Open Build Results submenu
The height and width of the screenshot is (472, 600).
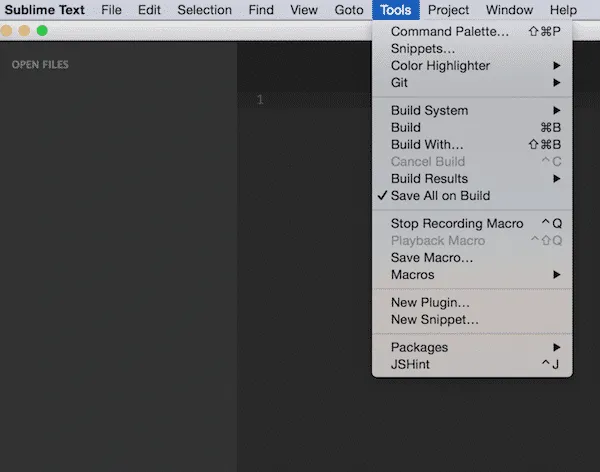430,178
